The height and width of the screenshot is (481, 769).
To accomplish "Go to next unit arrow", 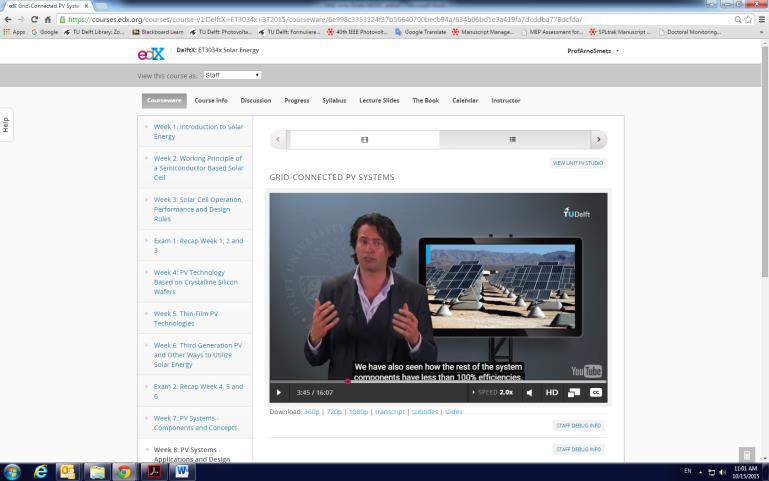I will 598,140.
